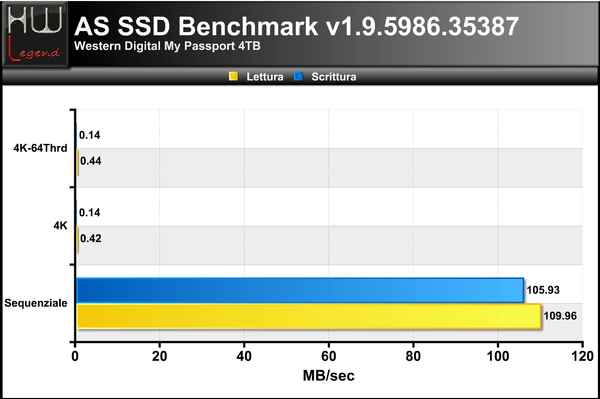The image size is (600, 399).
Task: Click the 0.14 value in 4K-64Thrd row
Action: tap(90, 135)
